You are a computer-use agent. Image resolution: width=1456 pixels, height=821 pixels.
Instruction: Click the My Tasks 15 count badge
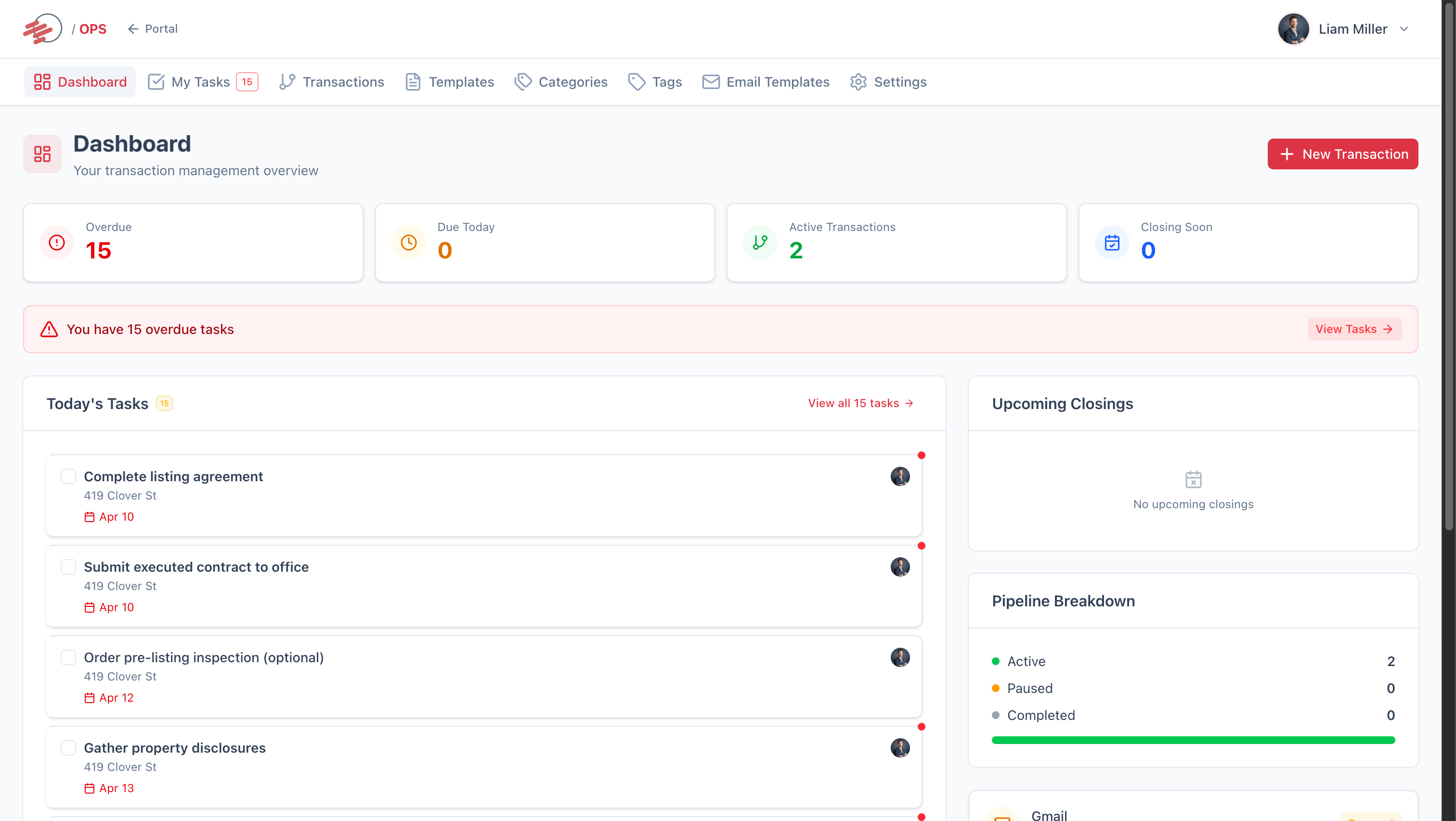point(247,82)
